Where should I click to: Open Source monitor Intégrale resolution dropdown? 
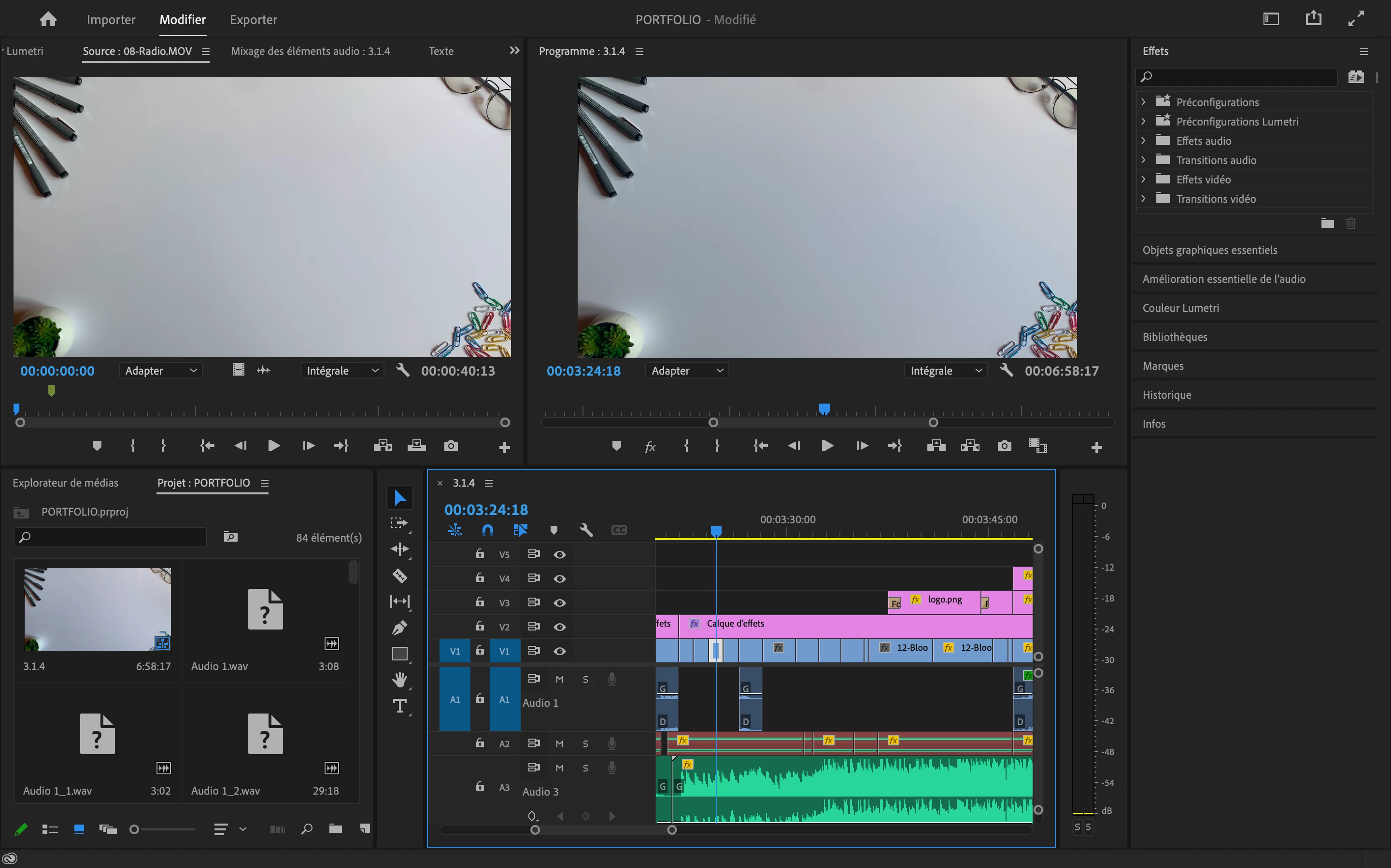click(342, 371)
